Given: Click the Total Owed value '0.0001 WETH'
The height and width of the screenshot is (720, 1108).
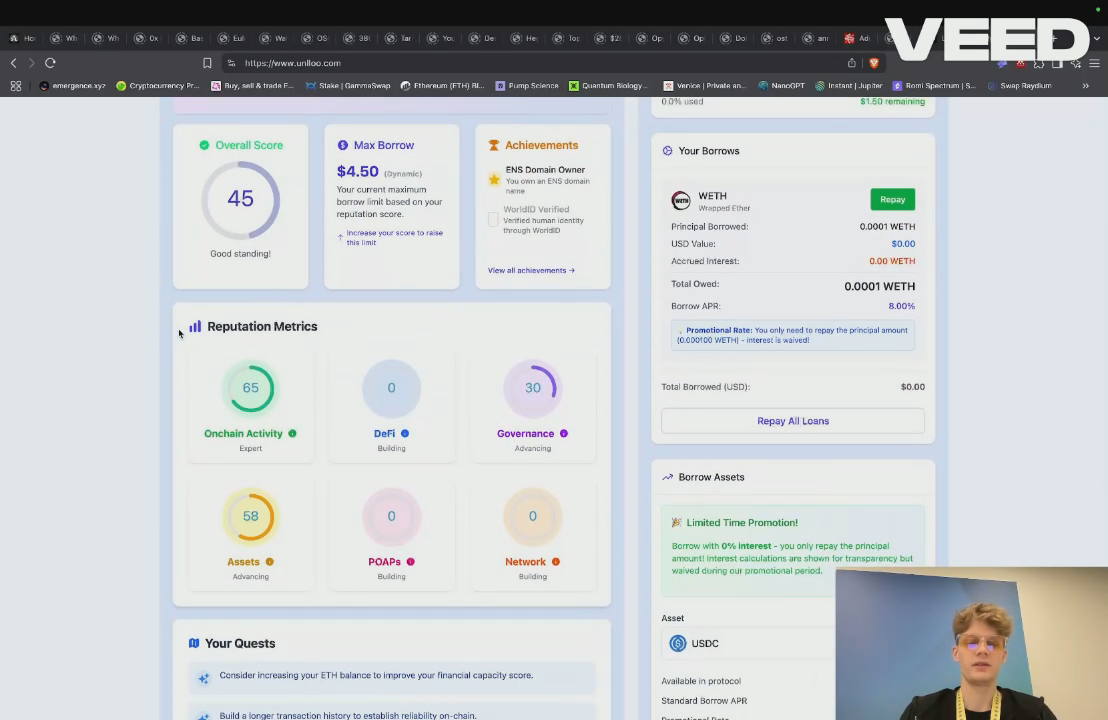Looking at the screenshot, I should tap(880, 286).
